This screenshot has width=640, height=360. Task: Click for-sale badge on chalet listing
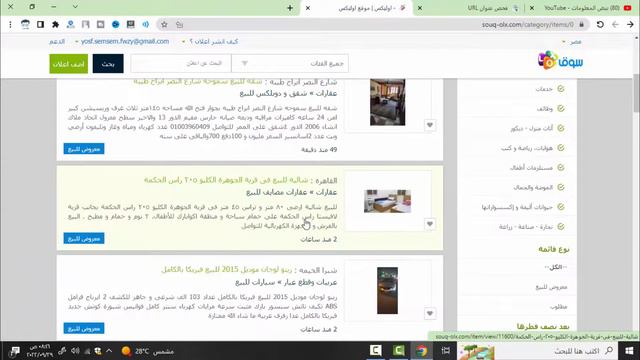pyautogui.click(x=84, y=238)
